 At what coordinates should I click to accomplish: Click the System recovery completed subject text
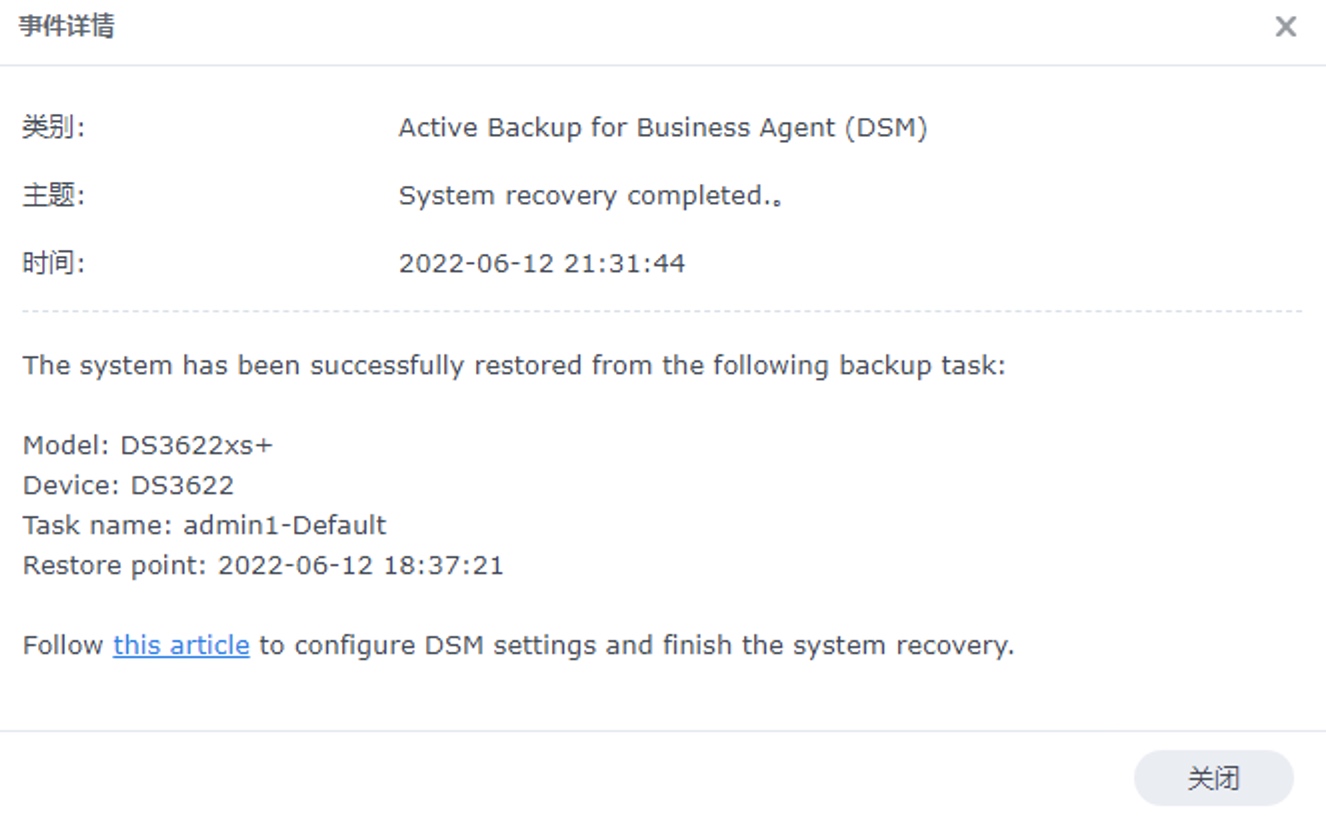pyautogui.click(x=590, y=196)
